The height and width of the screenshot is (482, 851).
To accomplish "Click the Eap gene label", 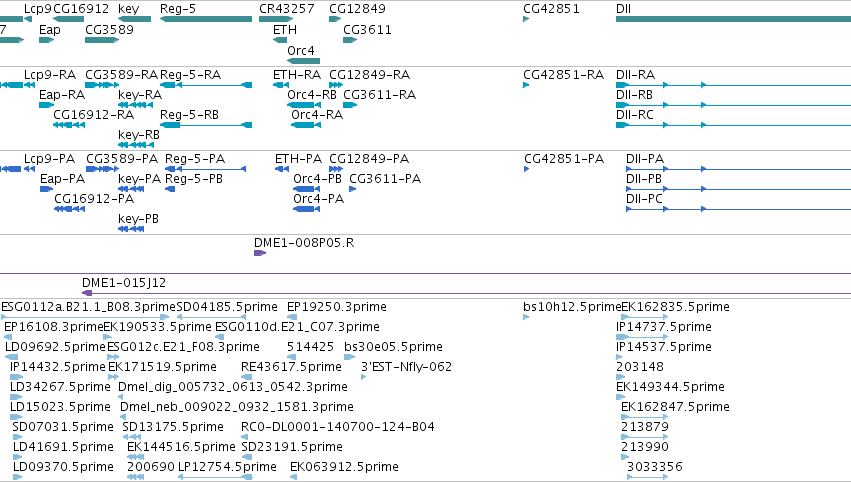I will point(50,30).
